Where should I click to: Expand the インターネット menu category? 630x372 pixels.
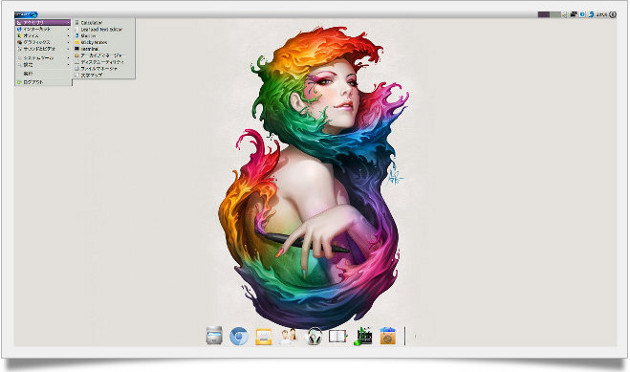coord(43,29)
